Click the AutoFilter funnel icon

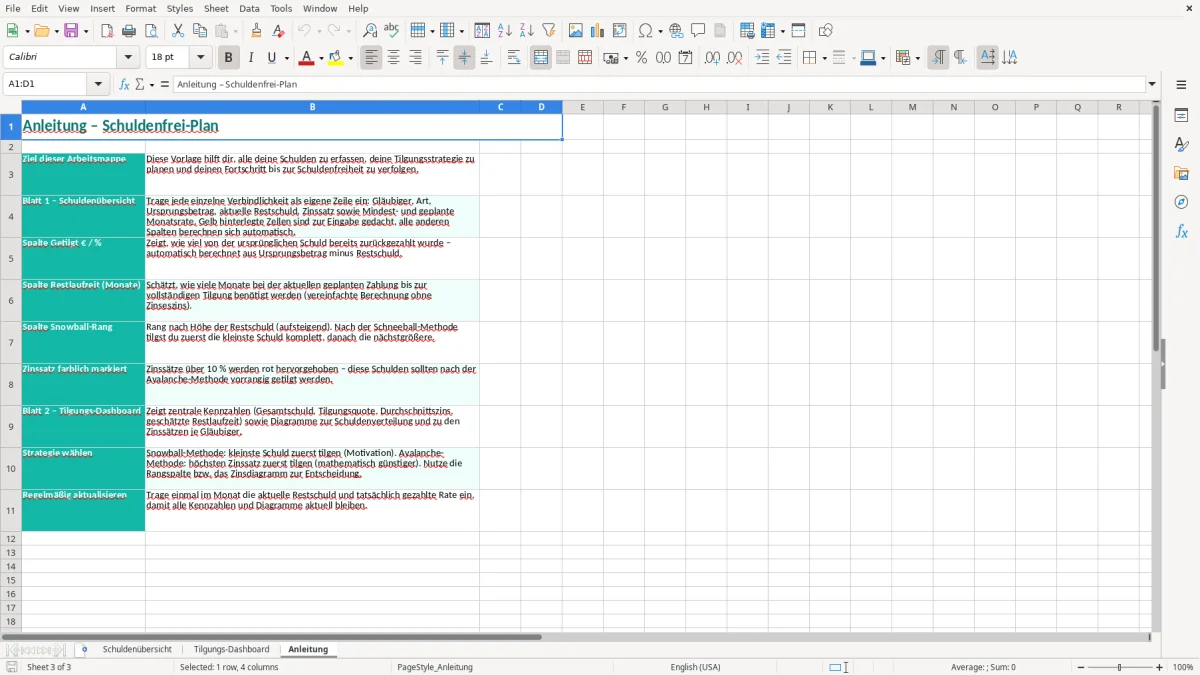(x=549, y=31)
